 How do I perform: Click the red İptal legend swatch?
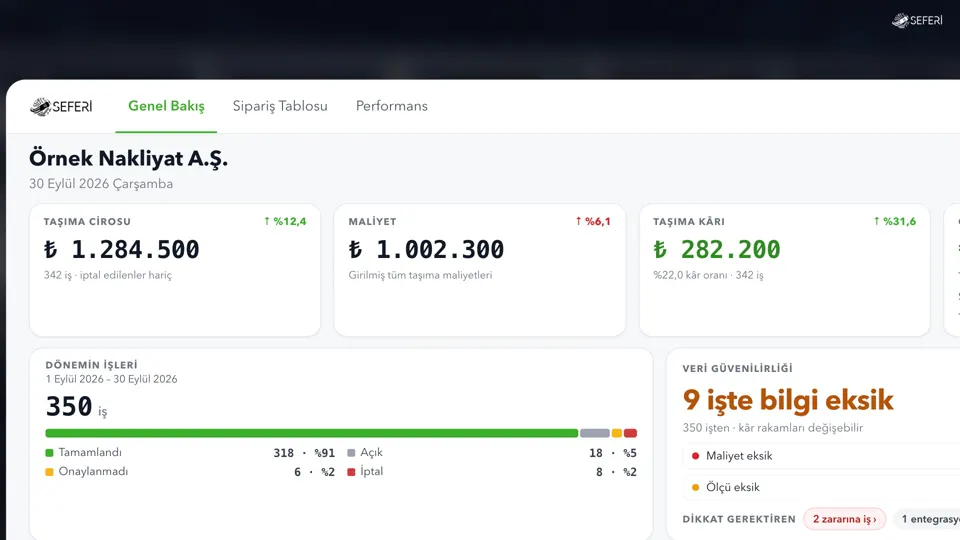(351, 472)
